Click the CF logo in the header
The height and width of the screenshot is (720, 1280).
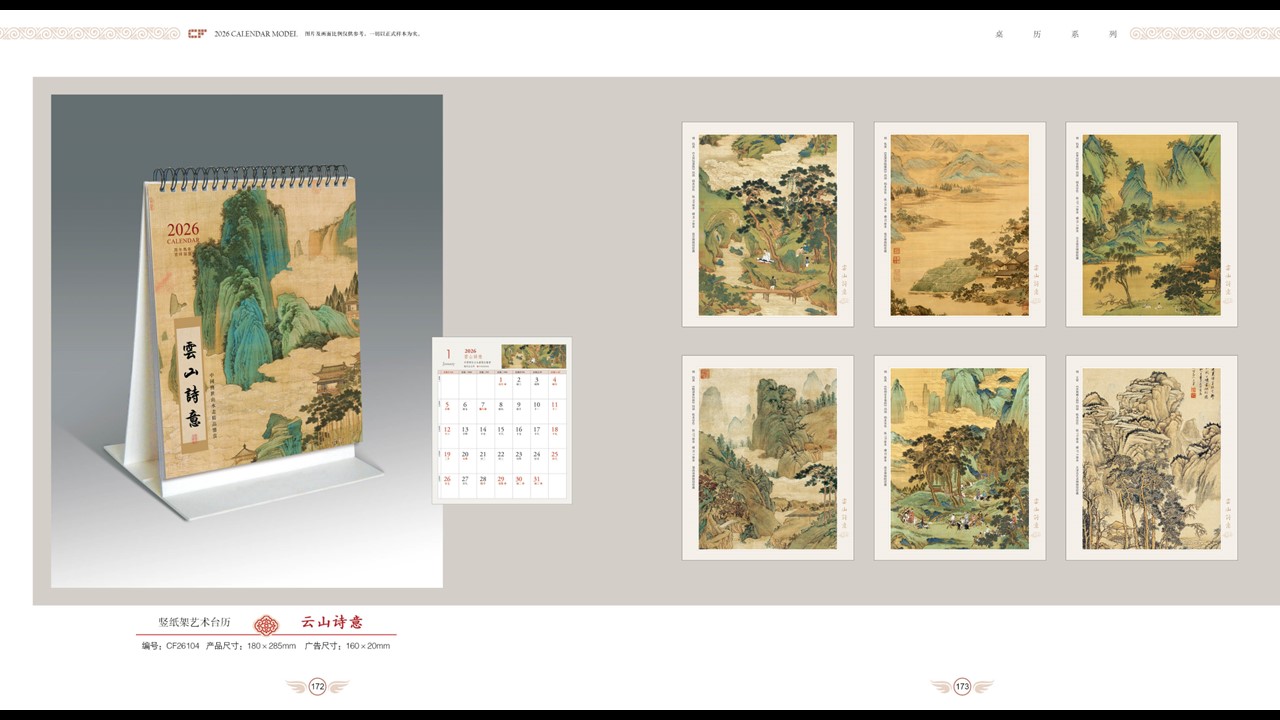click(x=197, y=33)
